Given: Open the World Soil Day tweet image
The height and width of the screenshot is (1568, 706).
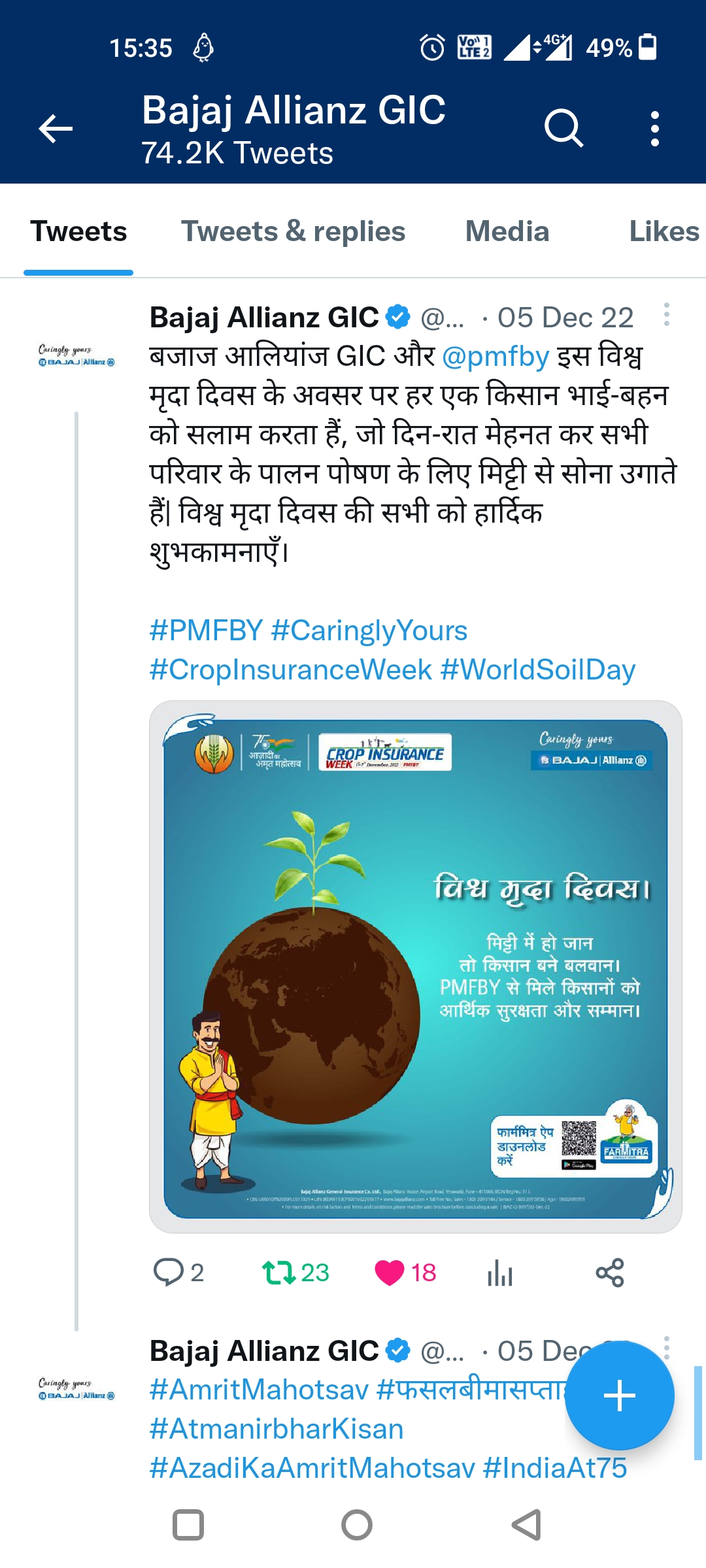Looking at the screenshot, I should click(416, 967).
